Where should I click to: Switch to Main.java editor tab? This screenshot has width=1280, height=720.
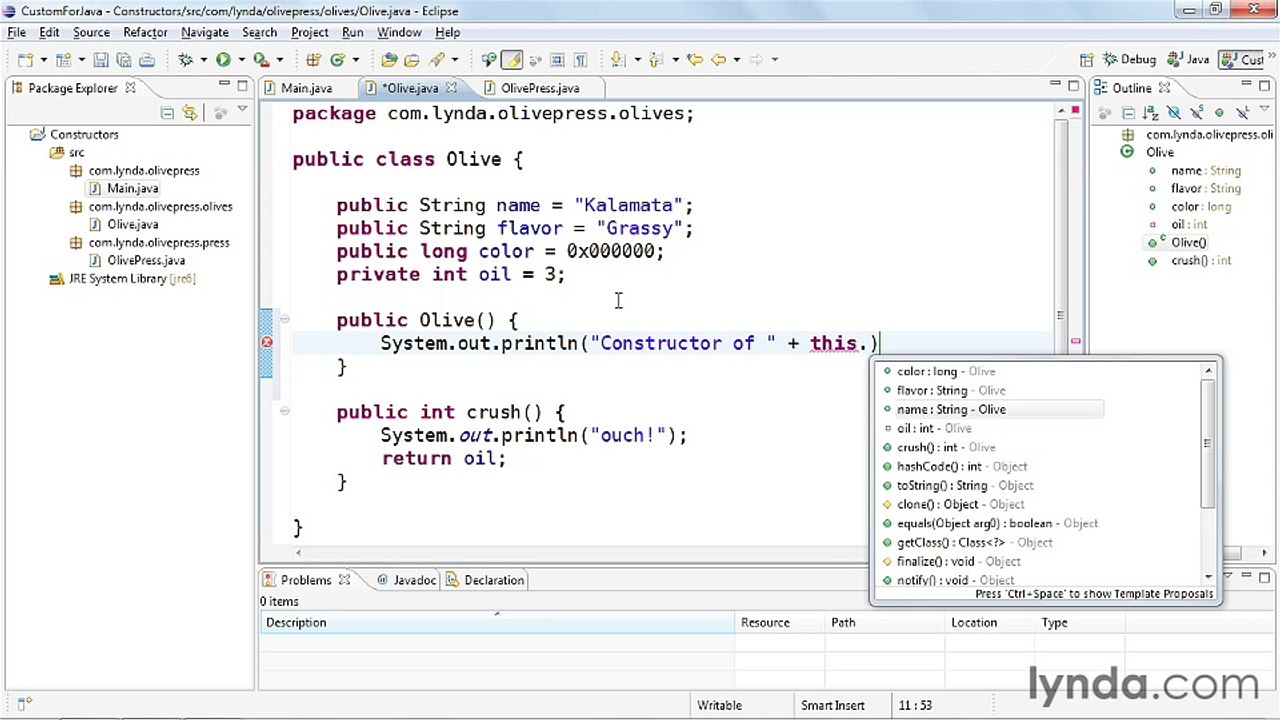[x=306, y=88]
